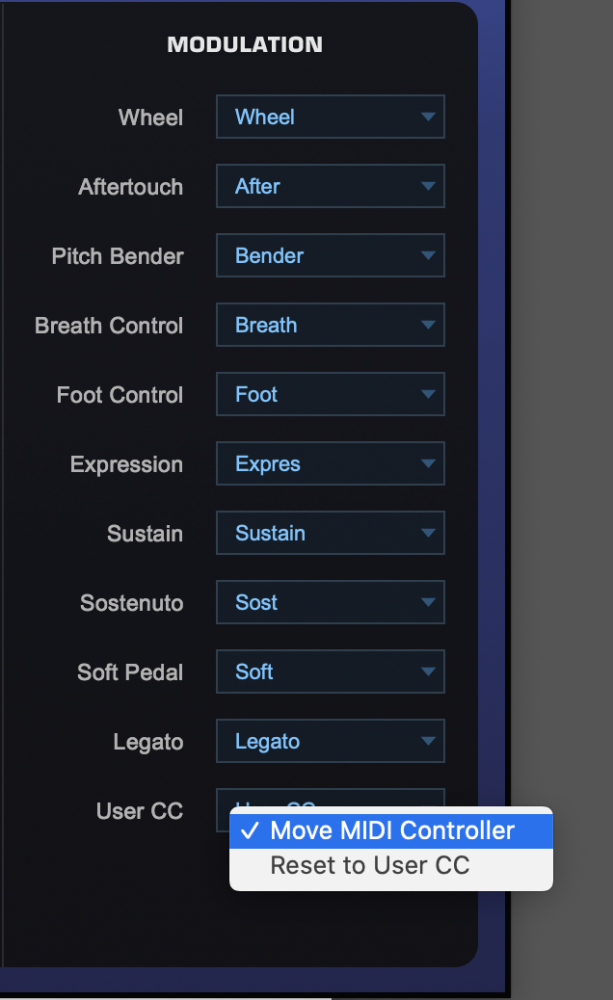613x1000 pixels.
Task: Expand the Pitch Bender dropdown
Action: pyautogui.click(x=330, y=256)
